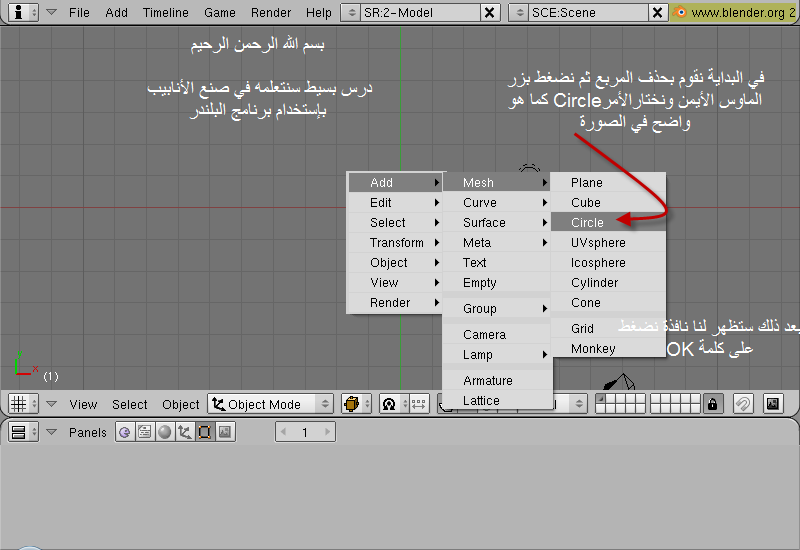Viewport: 800px width, 550px height.
Task: Open the Timeline menu
Action: pyautogui.click(x=165, y=12)
